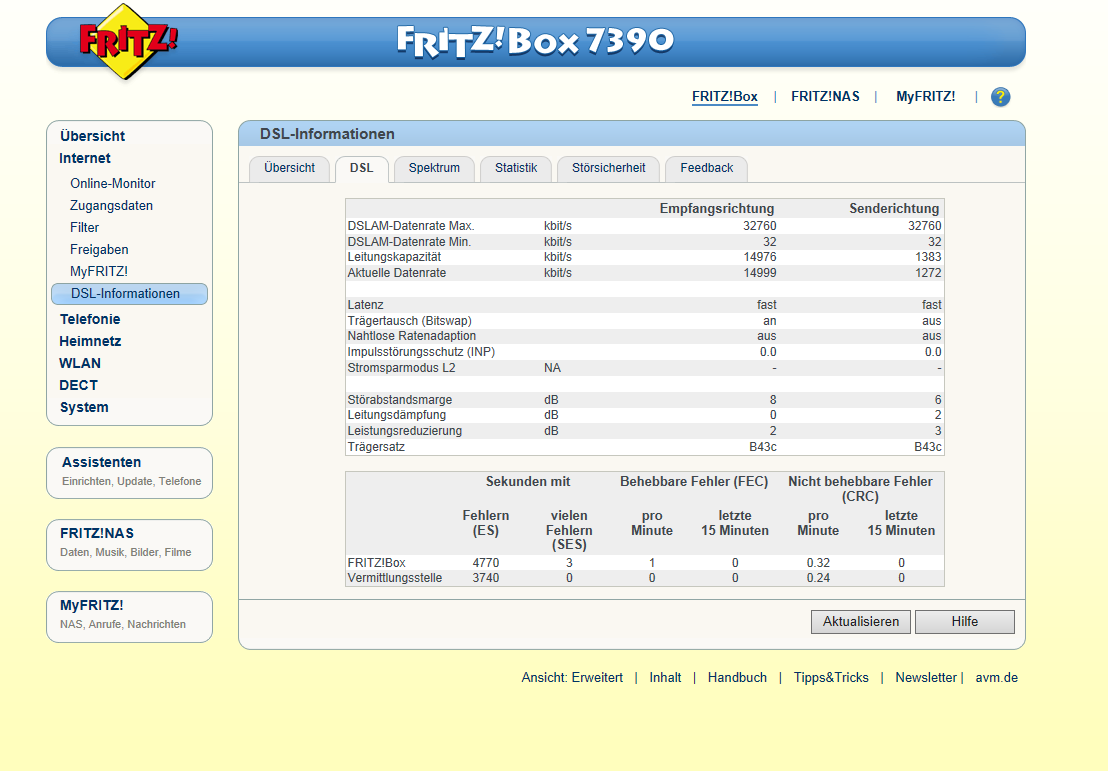Open the Newsletter footer link
Screen dimensions: 1108x771
click(x=926, y=678)
